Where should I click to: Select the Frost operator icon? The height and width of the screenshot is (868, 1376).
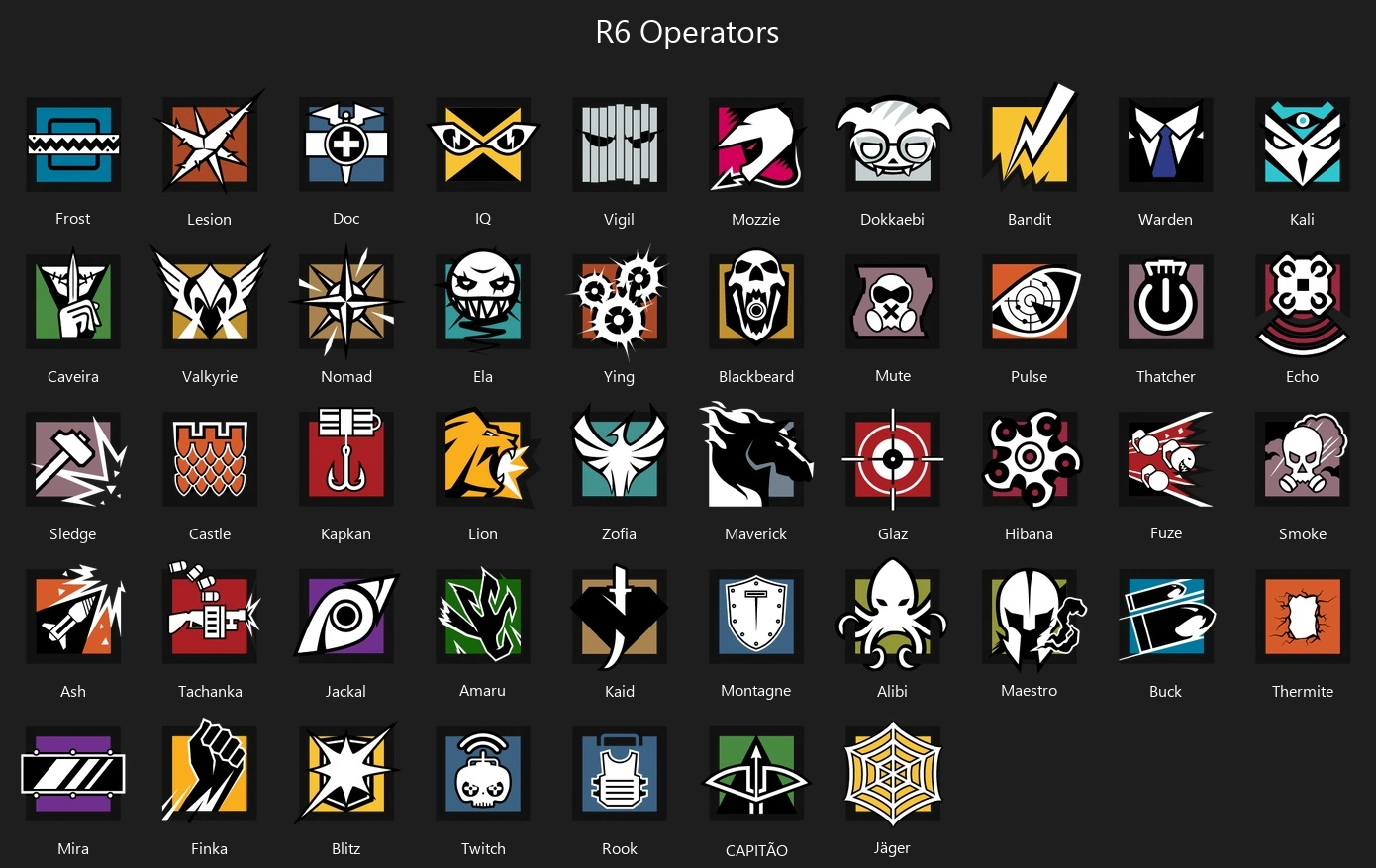(x=73, y=145)
